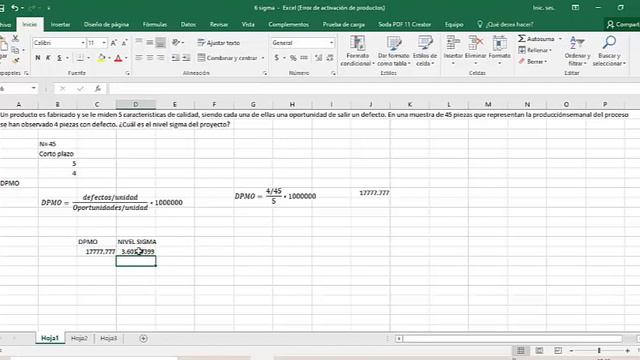This screenshot has height=360, width=640.
Task: Align text left
Action: (139, 58)
